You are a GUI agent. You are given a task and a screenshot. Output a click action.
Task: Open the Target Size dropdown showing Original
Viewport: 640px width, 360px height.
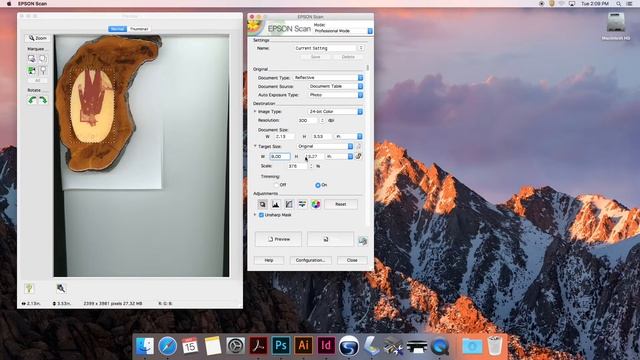tap(325, 146)
